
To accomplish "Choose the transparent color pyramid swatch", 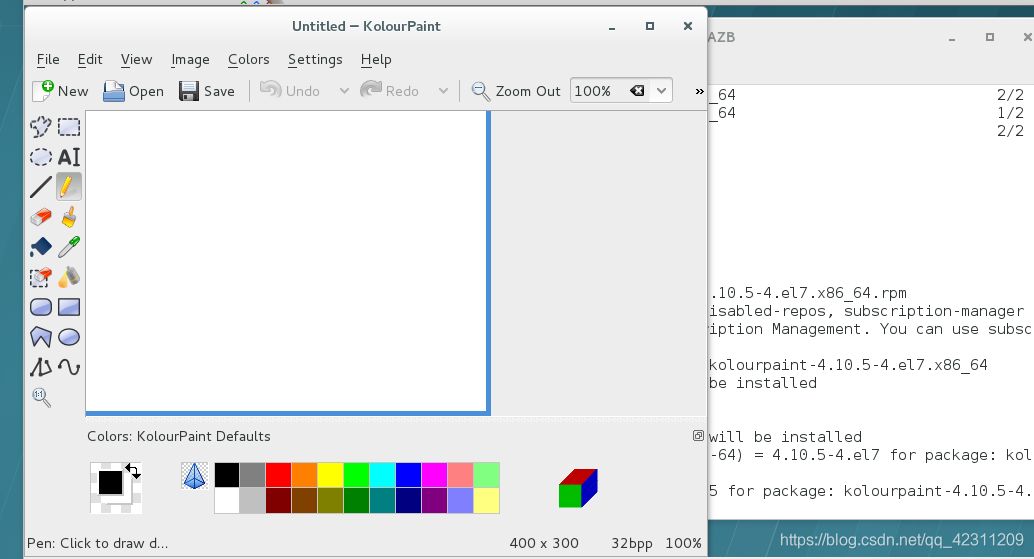I will (x=195, y=476).
